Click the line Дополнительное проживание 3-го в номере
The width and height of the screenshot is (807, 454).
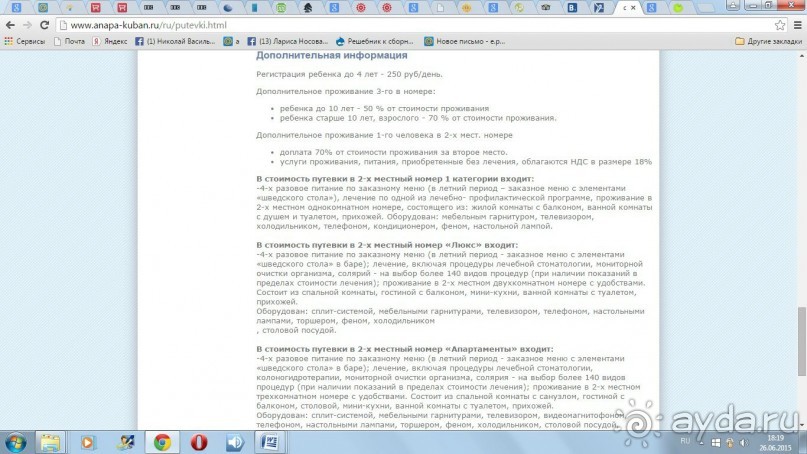coord(345,92)
